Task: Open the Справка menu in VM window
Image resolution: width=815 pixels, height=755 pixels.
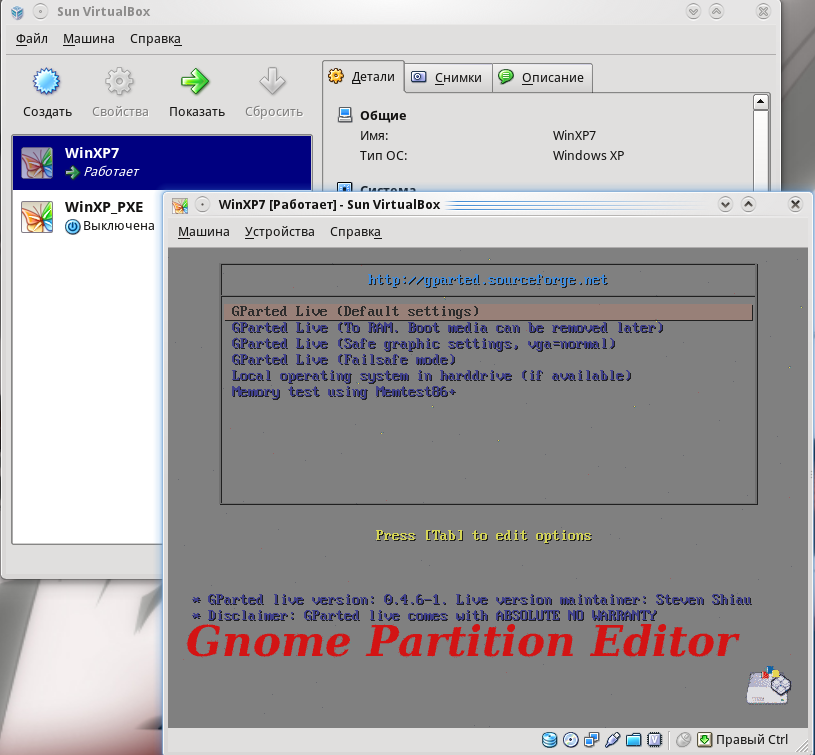Action: pyautogui.click(x=356, y=232)
